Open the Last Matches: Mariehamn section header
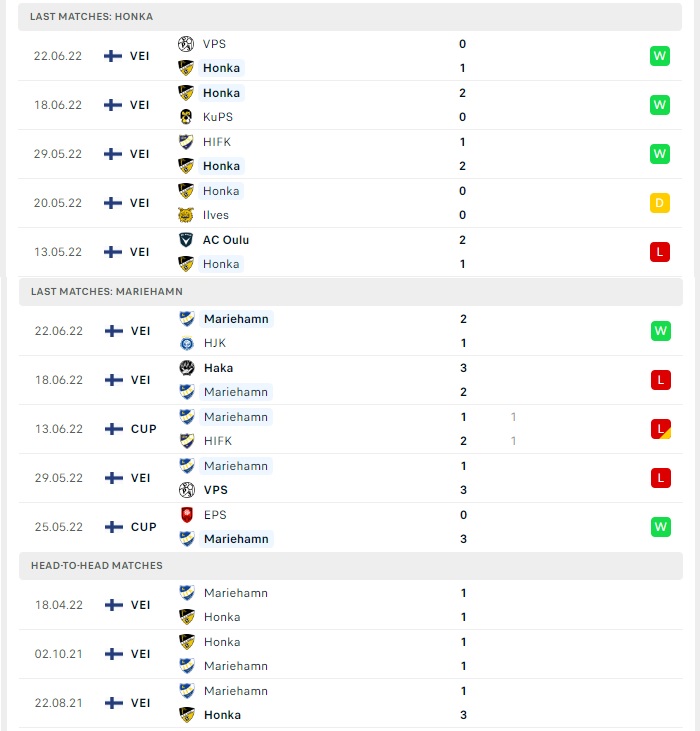The height and width of the screenshot is (731, 700). point(351,292)
